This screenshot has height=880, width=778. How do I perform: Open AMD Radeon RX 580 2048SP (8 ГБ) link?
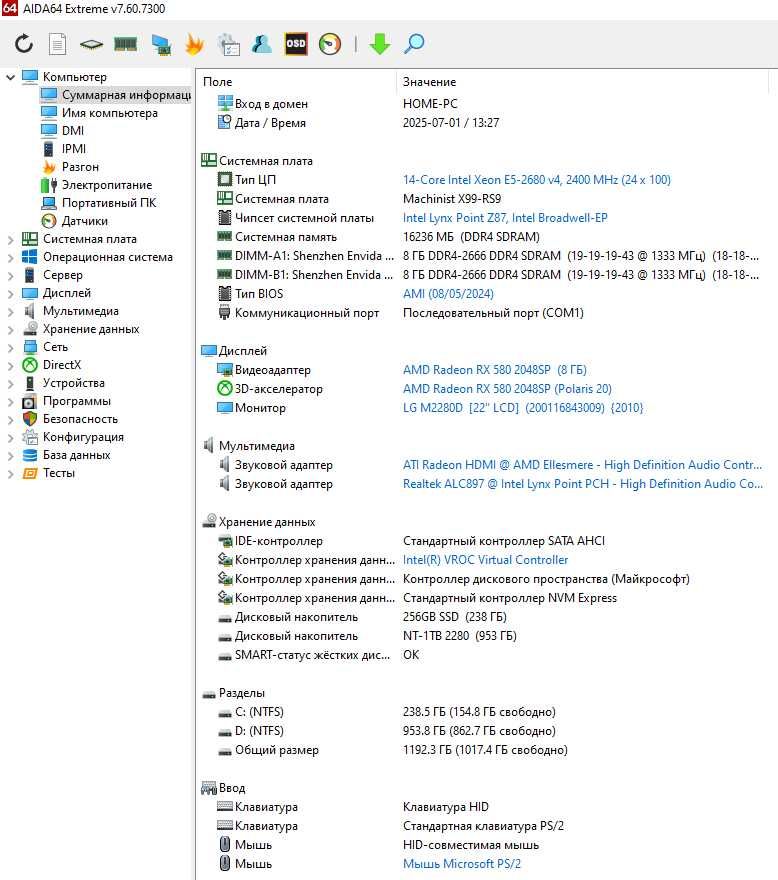495,370
